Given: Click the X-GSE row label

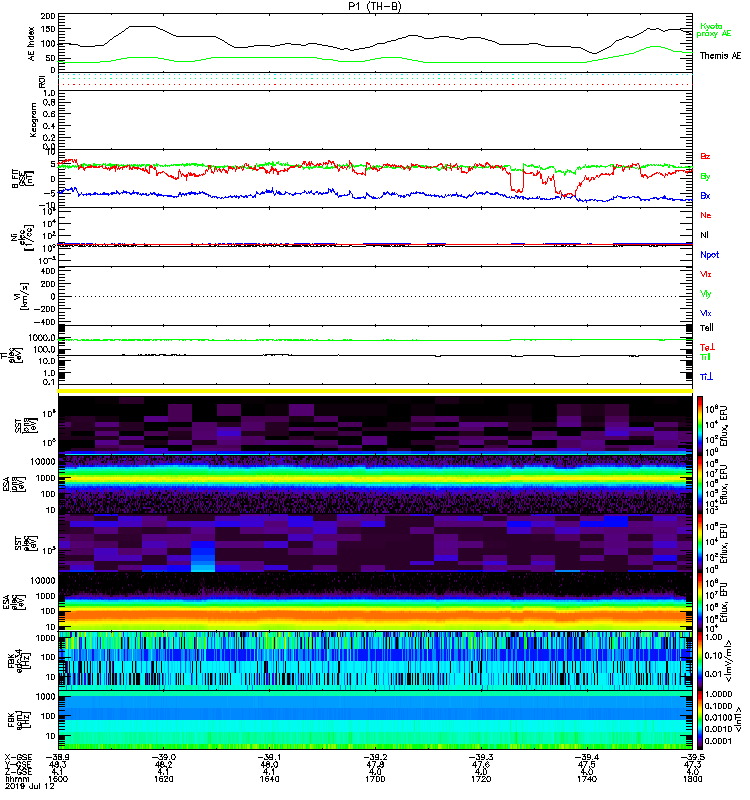Looking at the screenshot, I should click(x=18, y=757).
